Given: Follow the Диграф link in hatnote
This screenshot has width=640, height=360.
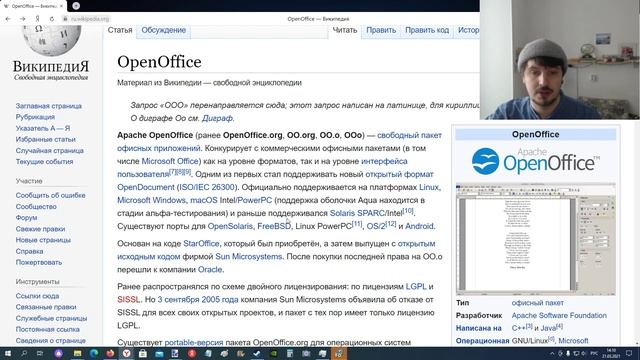Looking at the screenshot, I should [x=217, y=118].
